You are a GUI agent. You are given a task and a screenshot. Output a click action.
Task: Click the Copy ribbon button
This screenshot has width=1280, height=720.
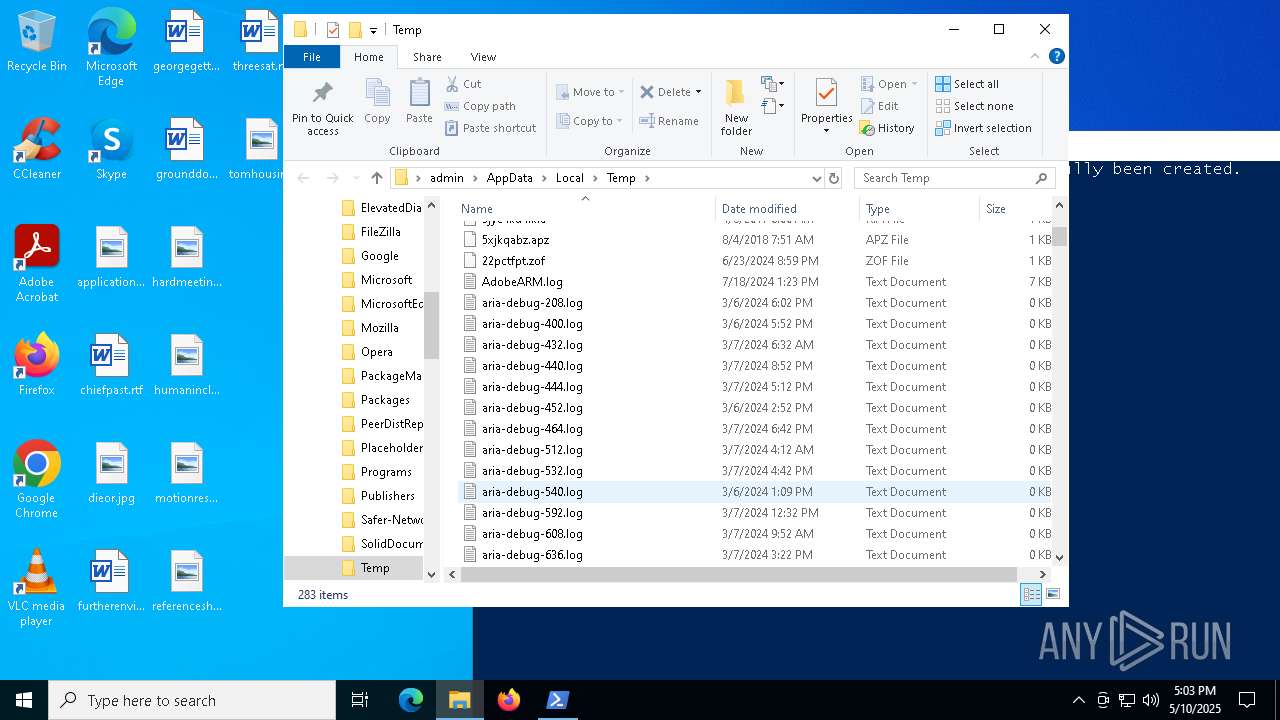tap(377, 102)
